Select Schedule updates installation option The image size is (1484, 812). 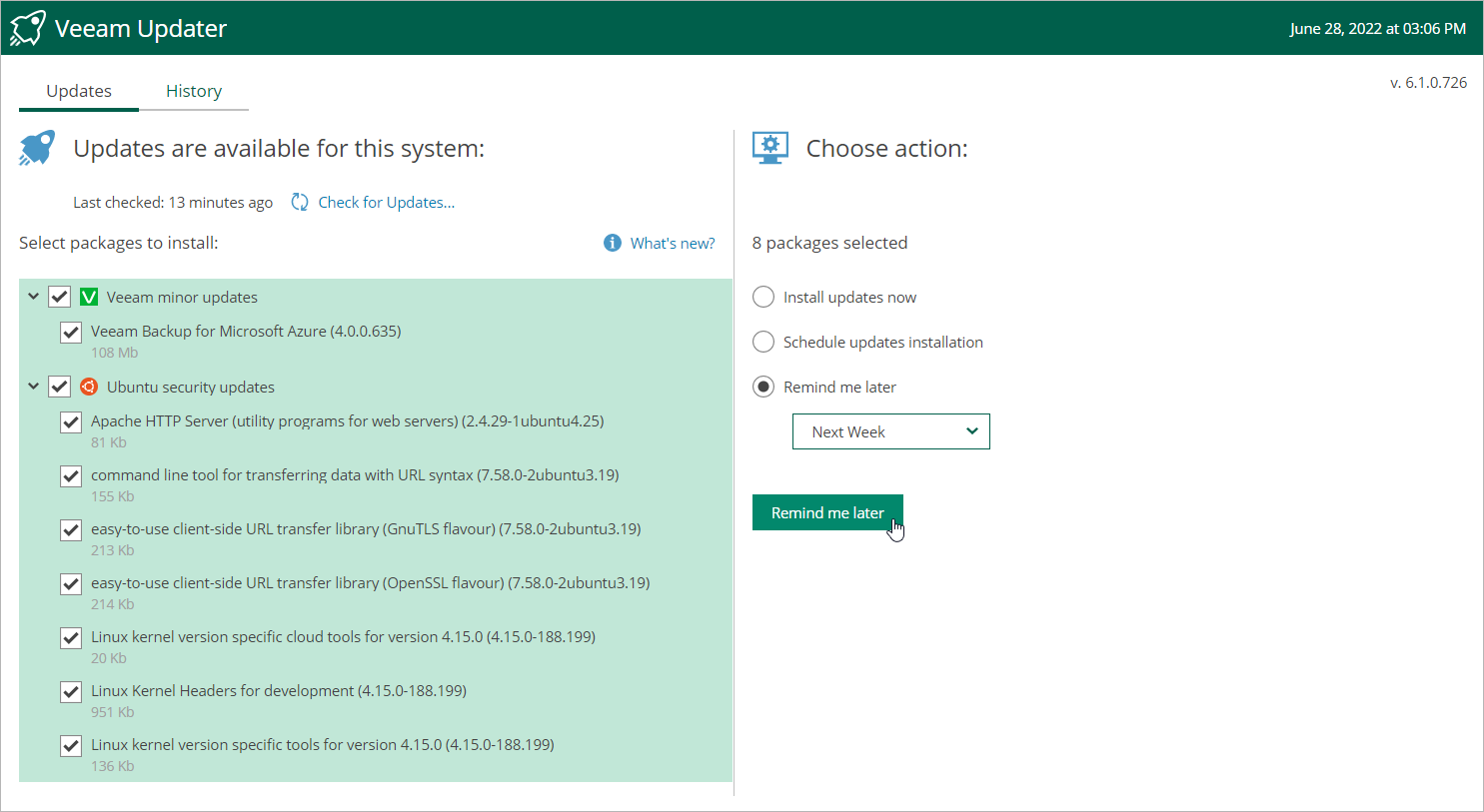click(763, 342)
